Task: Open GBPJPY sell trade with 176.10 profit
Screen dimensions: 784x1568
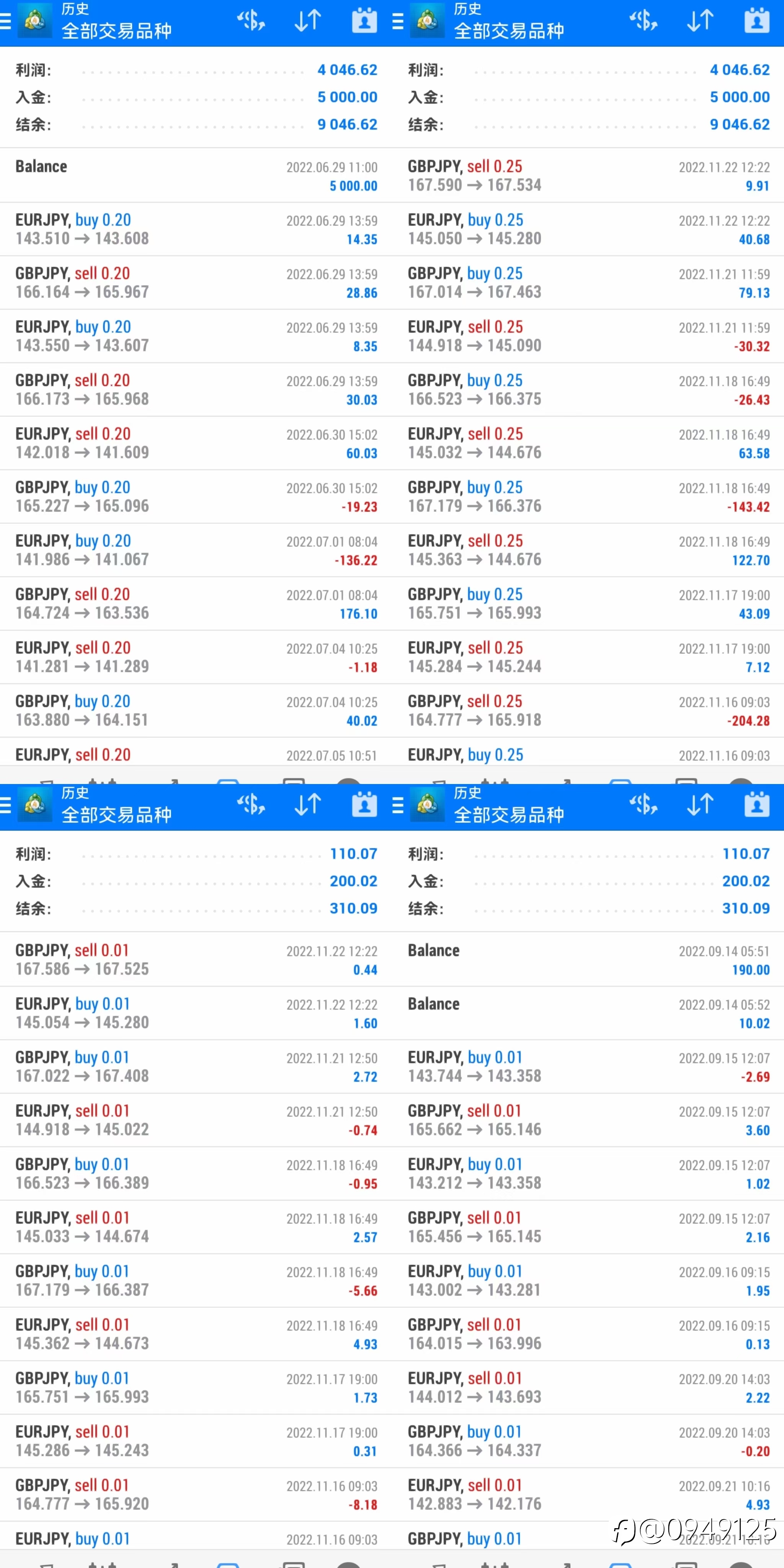Action: 196,604
